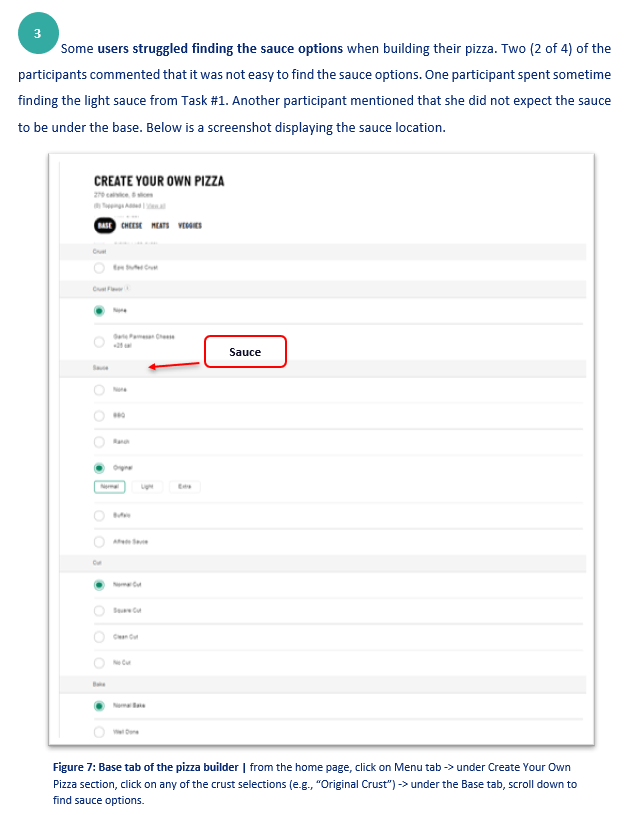Choose Buffalo sauce

tap(99, 516)
